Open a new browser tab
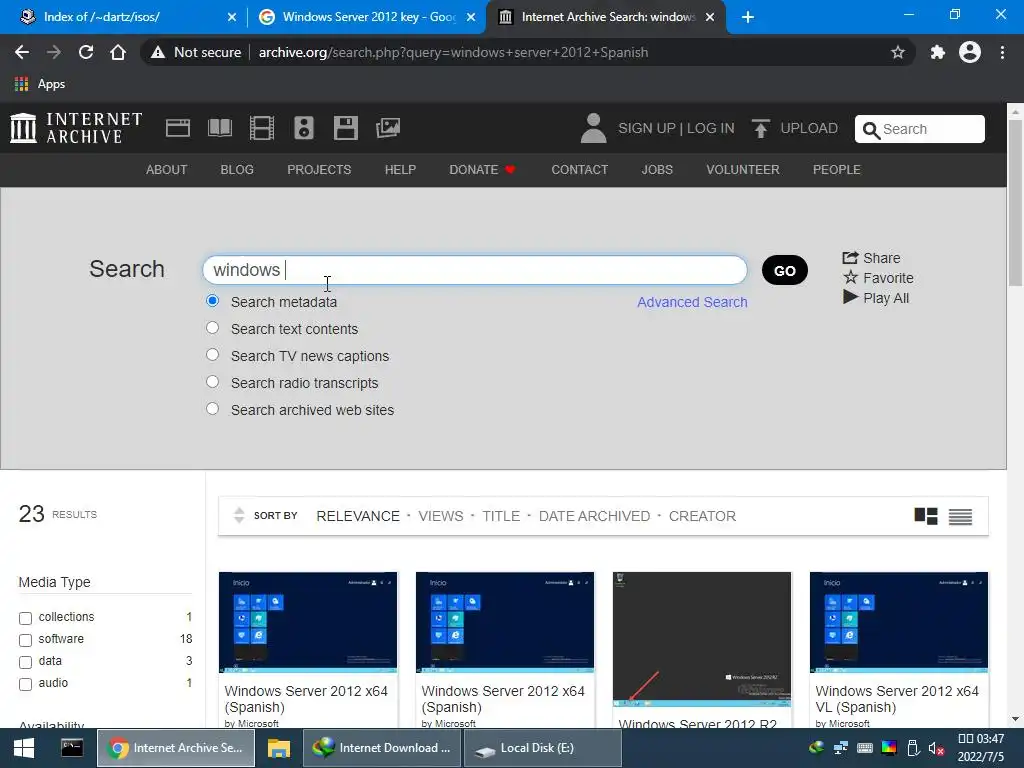Image resolution: width=1024 pixels, height=768 pixels. 748,17
